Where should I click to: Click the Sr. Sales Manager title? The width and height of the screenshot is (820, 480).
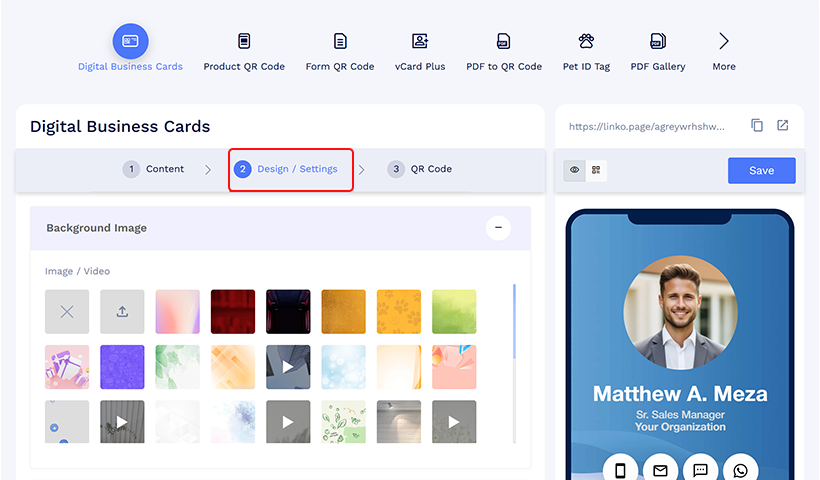(680, 415)
